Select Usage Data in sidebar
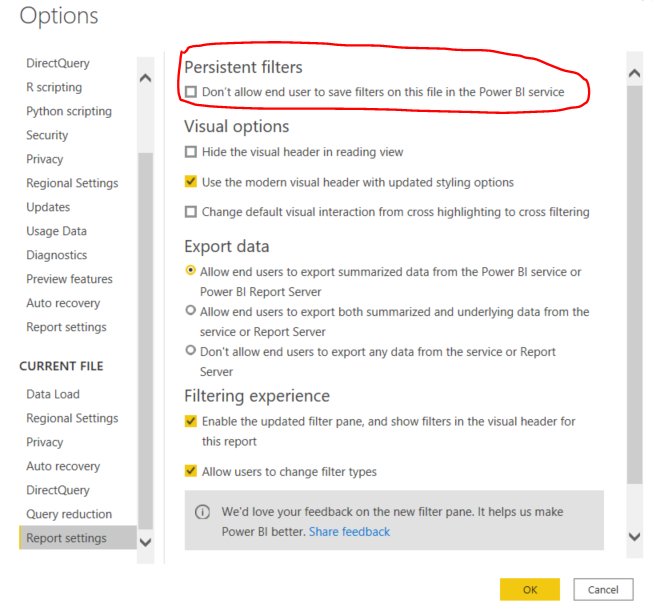The image size is (652, 610). (57, 231)
